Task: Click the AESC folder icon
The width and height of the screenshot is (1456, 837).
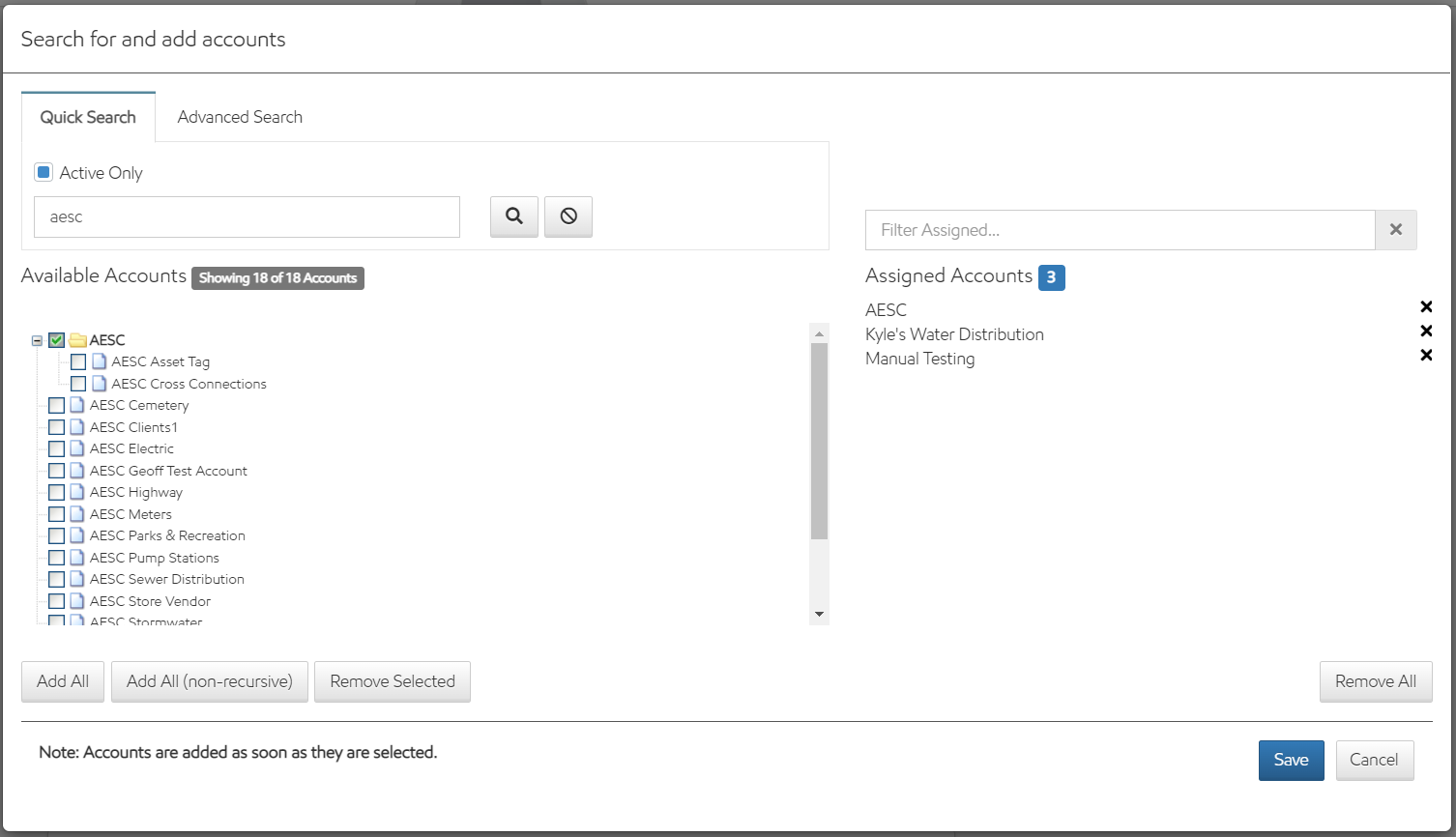Action: coord(78,340)
